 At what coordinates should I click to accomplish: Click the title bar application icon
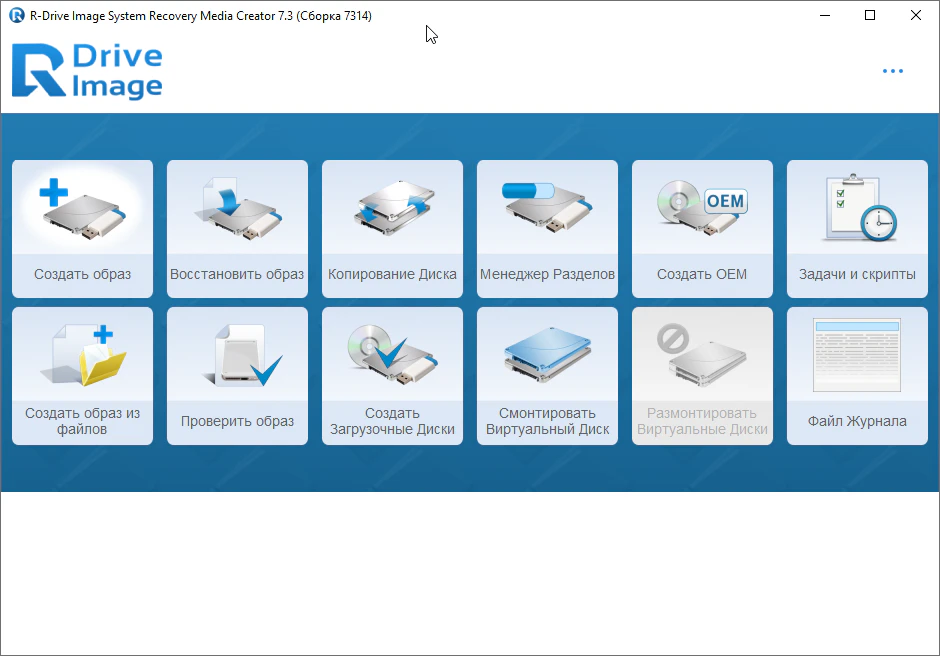pos(15,15)
